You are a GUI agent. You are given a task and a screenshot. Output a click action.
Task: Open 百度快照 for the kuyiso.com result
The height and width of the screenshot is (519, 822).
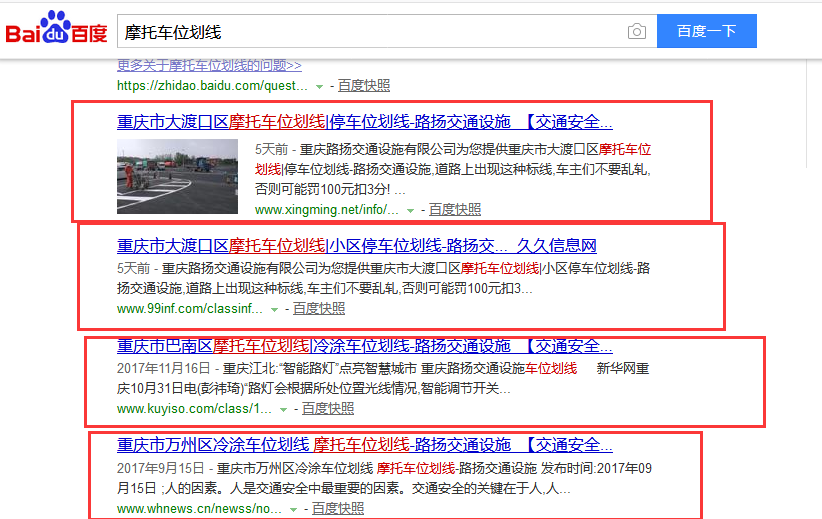click(328, 408)
